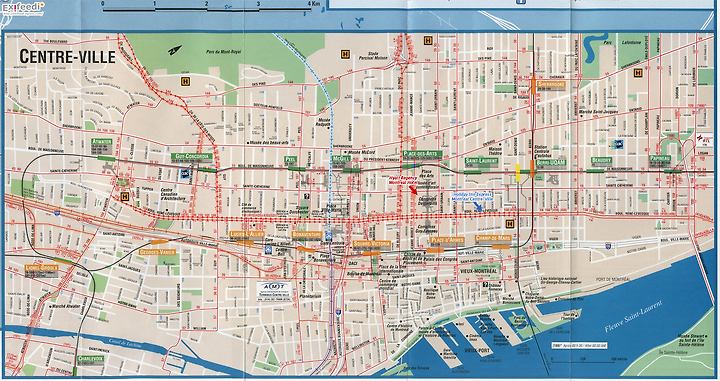Select the Beaudry station label
The image size is (720, 381).
coord(602,160)
